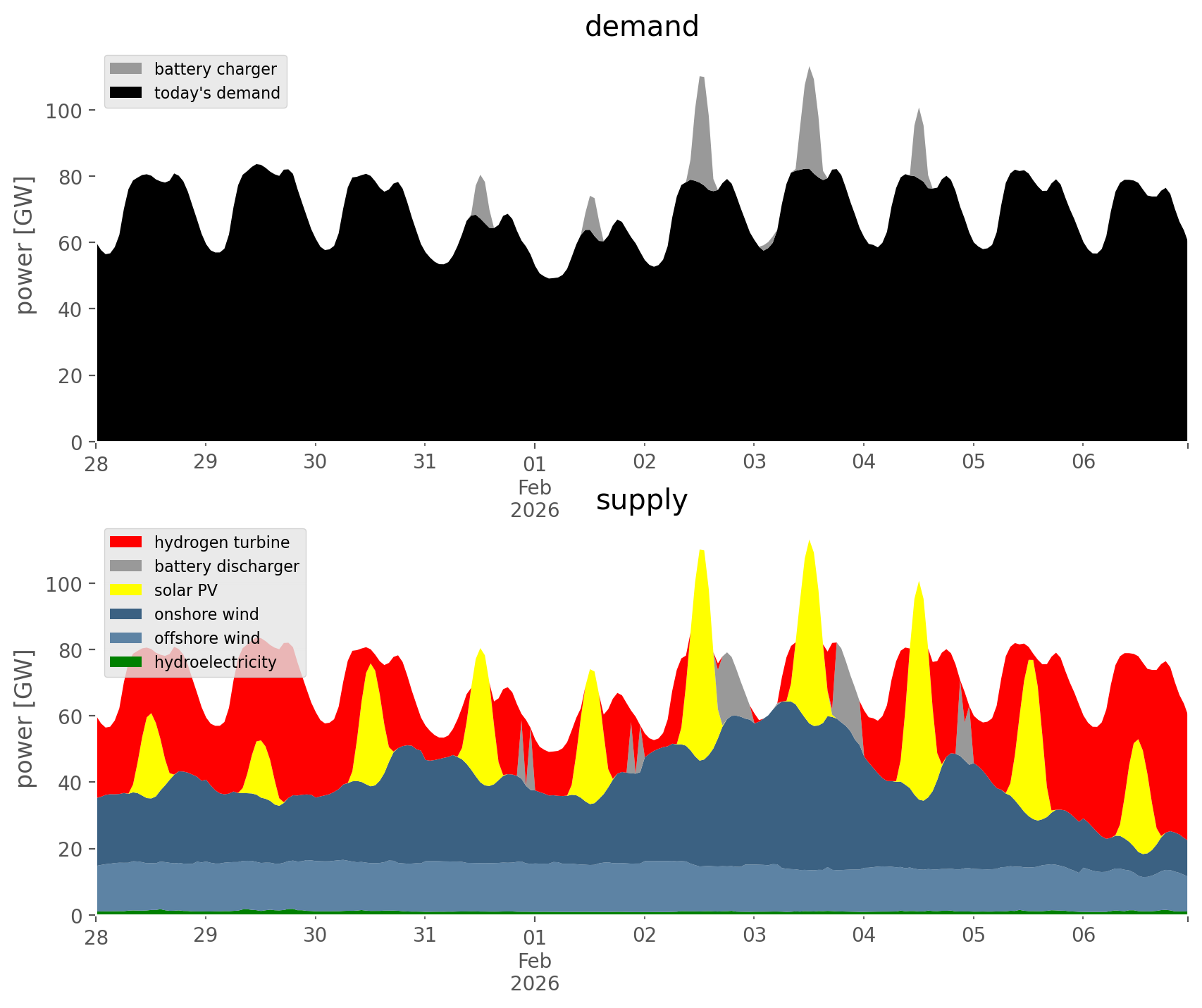Select the red hydrogen turbine legend swatch
This screenshot has height=1008, width=1202.
(x=126, y=542)
